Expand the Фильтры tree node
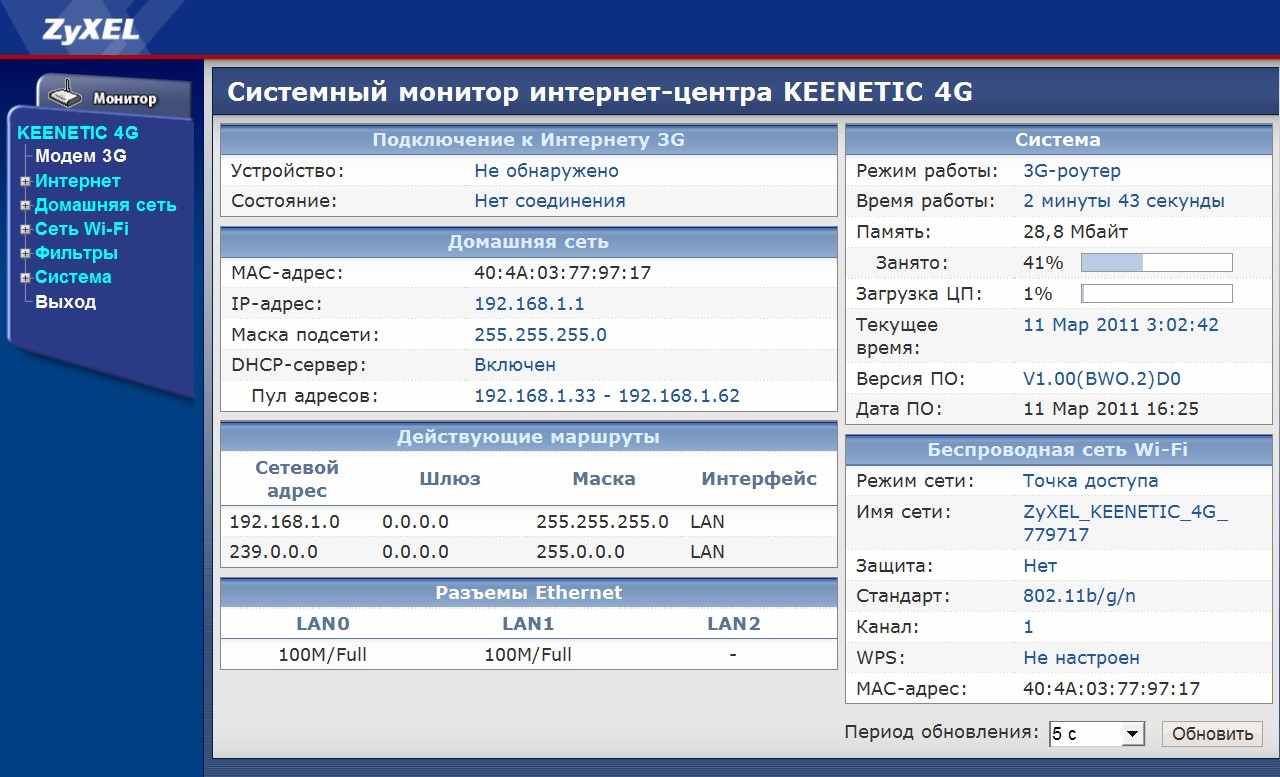Image resolution: width=1280 pixels, height=777 pixels. (25, 253)
